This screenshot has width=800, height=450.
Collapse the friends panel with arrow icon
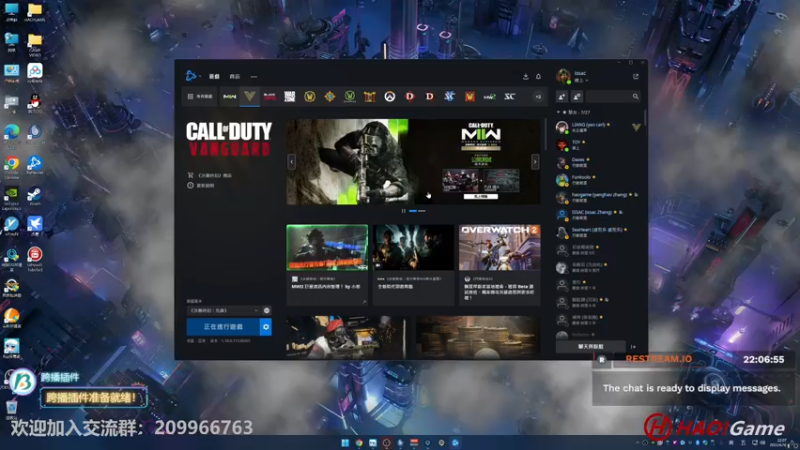[x=634, y=347]
